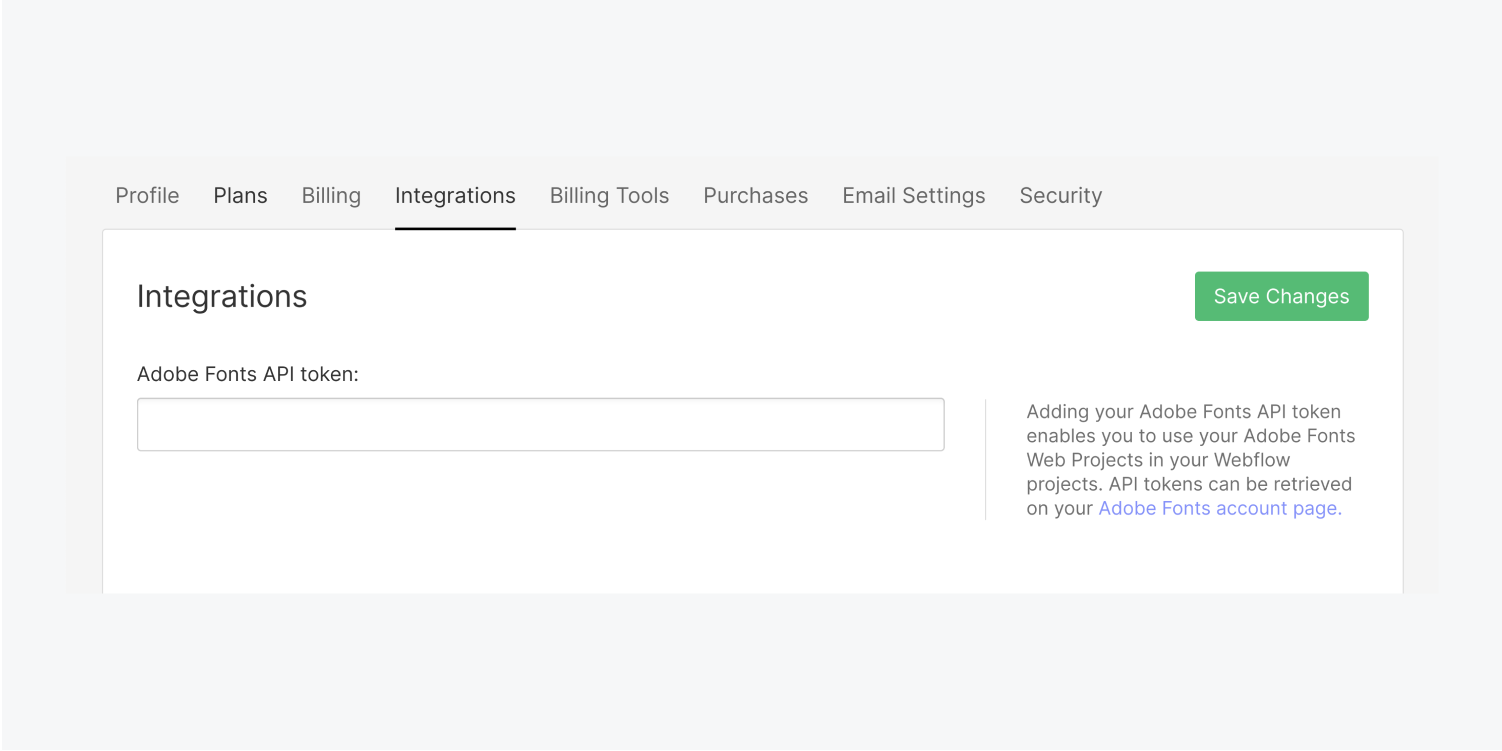View the Purchases tab
1502x751 pixels.
pos(755,196)
